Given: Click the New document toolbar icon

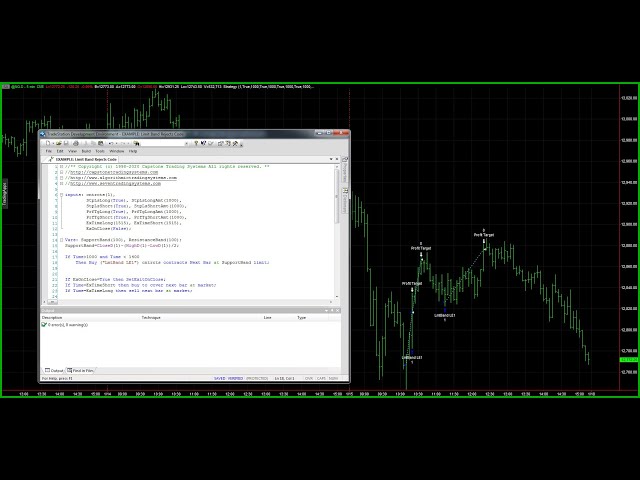Looking at the screenshot, I should pyautogui.click(x=48, y=143).
